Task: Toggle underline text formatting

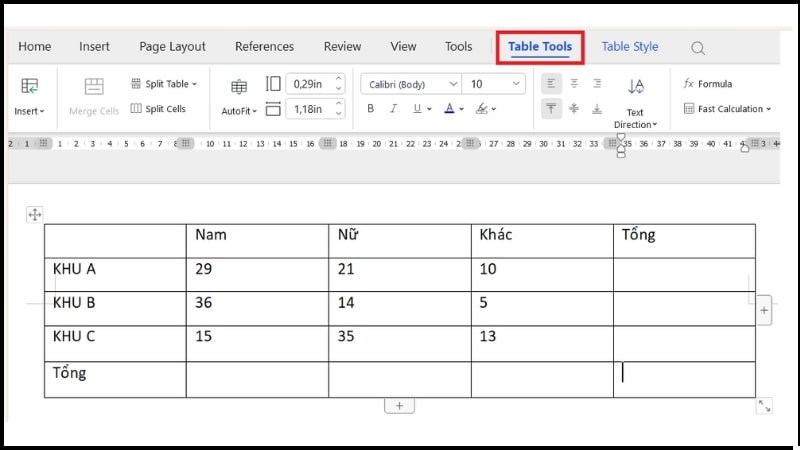Action: click(414, 109)
